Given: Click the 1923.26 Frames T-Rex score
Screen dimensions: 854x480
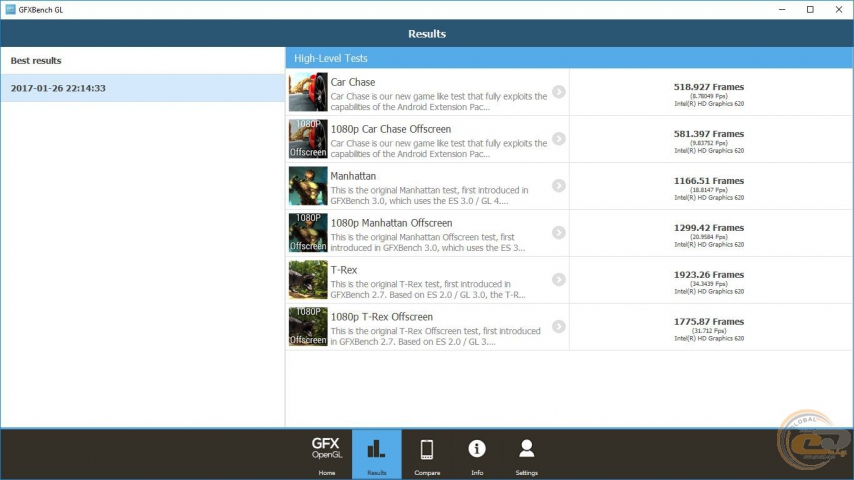Looking at the screenshot, I should coord(709,275).
